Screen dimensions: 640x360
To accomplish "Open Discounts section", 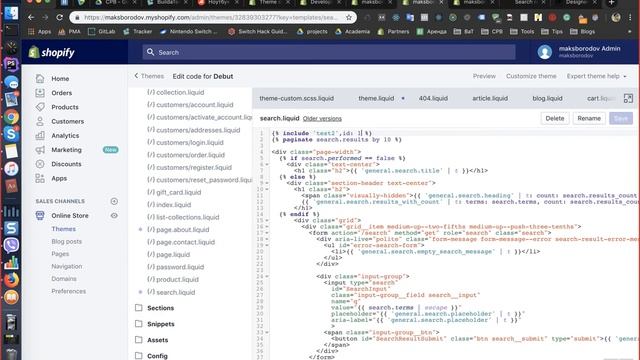I will pos(66,164).
